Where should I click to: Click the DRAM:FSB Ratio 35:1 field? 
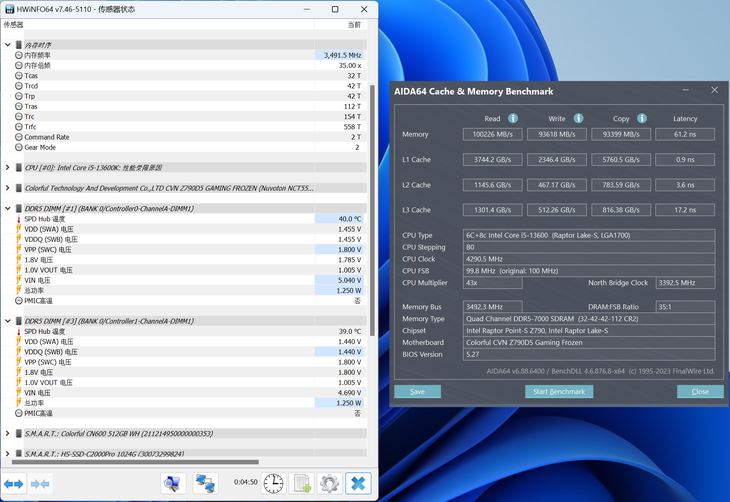point(685,307)
